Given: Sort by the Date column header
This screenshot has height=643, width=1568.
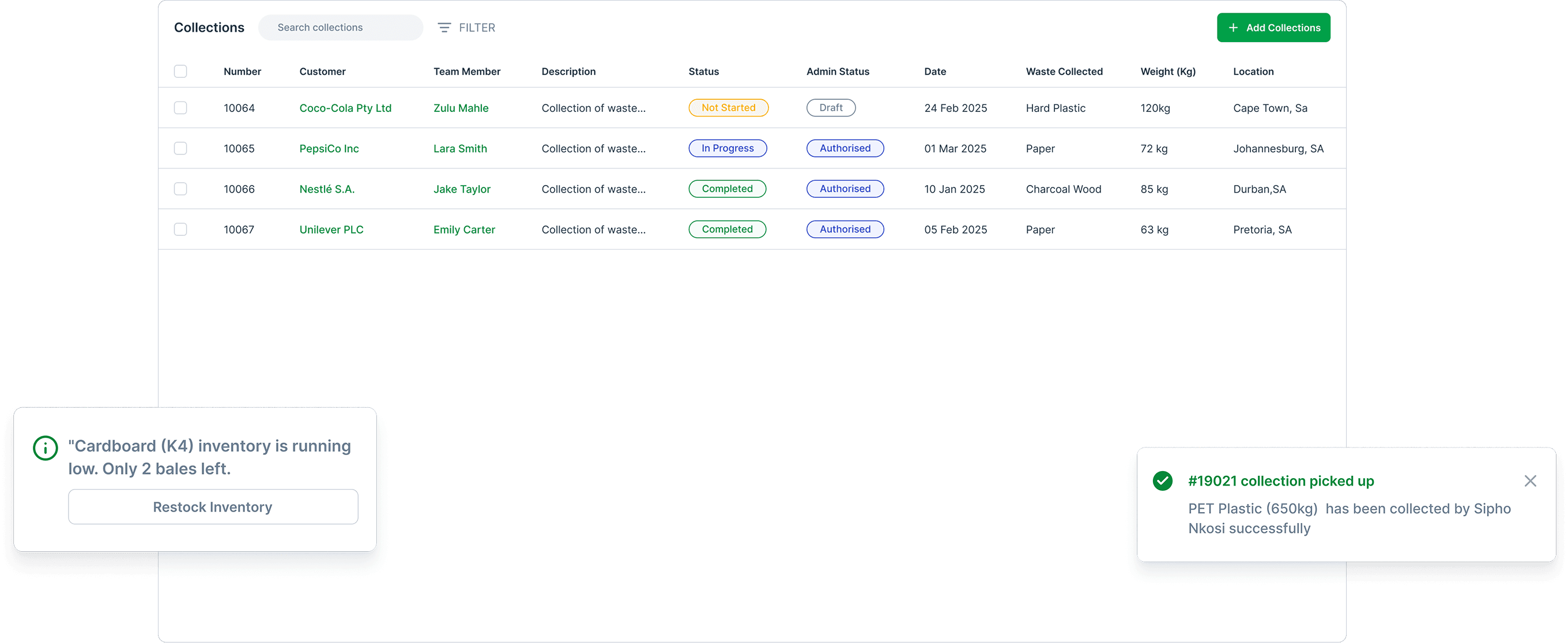Looking at the screenshot, I should pos(934,72).
